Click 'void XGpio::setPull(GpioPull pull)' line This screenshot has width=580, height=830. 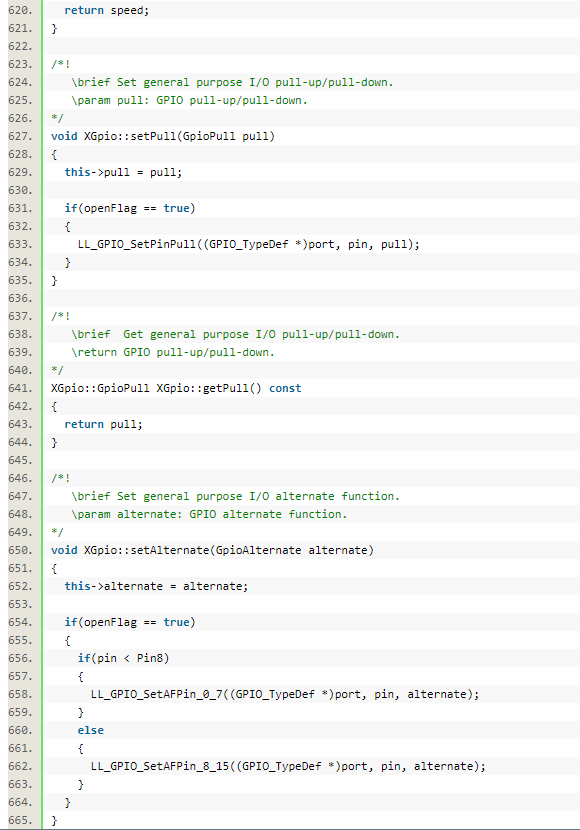point(163,136)
